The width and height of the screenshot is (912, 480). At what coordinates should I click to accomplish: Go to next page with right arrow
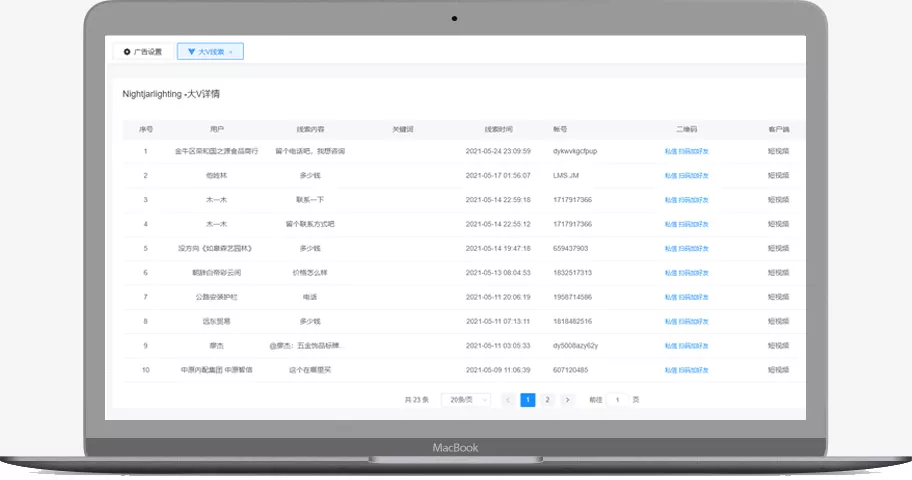pos(567,400)
